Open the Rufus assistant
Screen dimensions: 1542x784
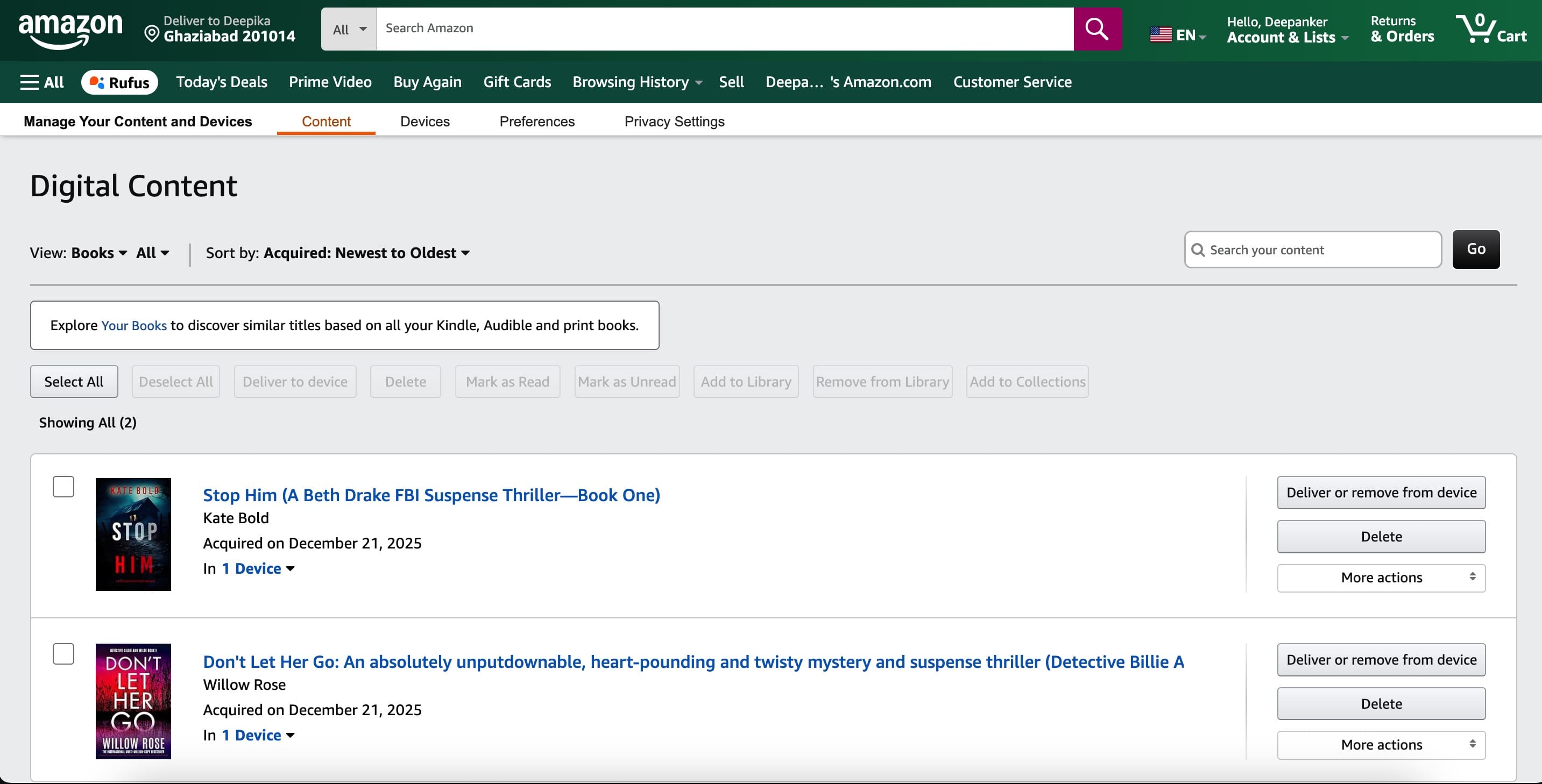[x=120, y=82]
